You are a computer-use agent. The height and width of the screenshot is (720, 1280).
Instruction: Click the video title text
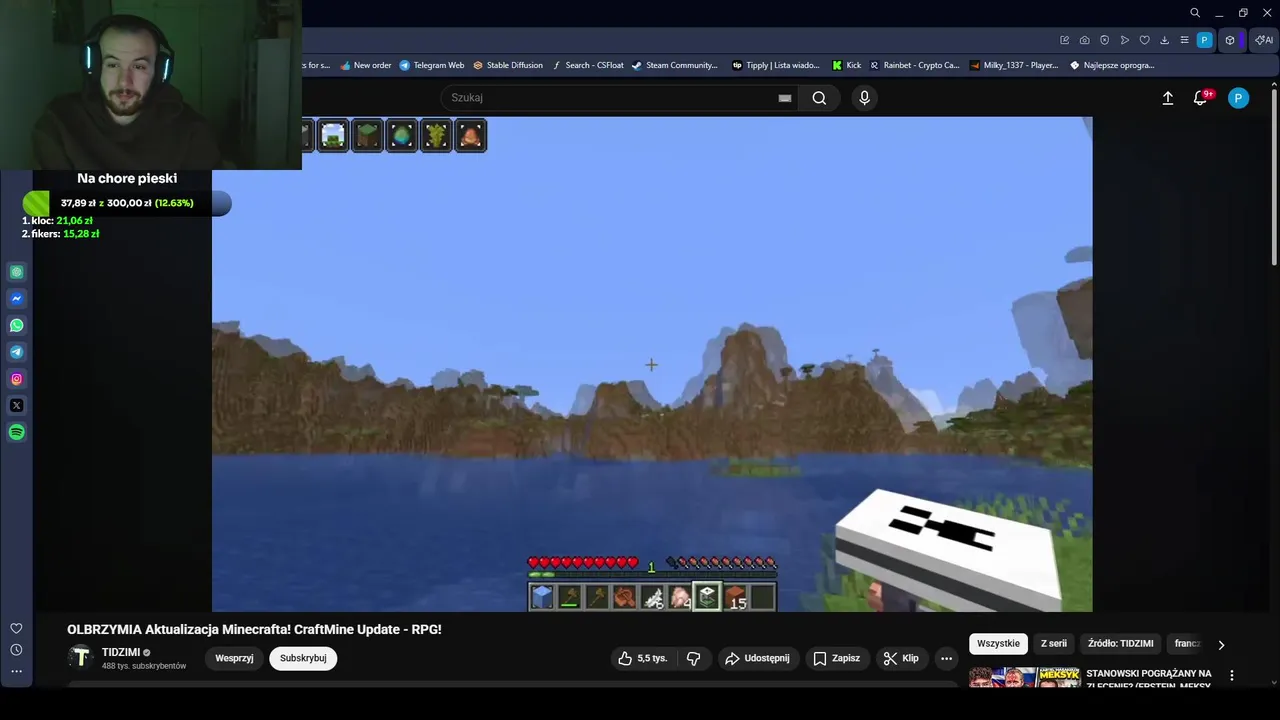(x=254, y=629)
